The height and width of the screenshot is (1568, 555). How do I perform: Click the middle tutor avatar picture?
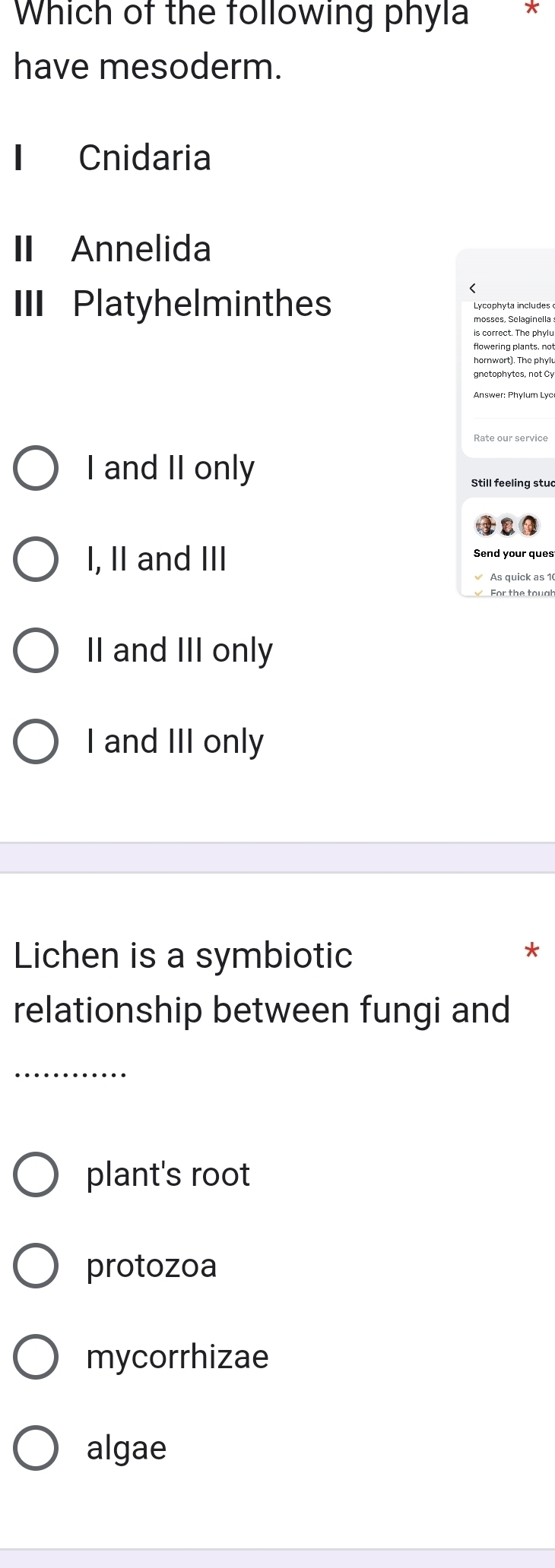tap(508, 524)
